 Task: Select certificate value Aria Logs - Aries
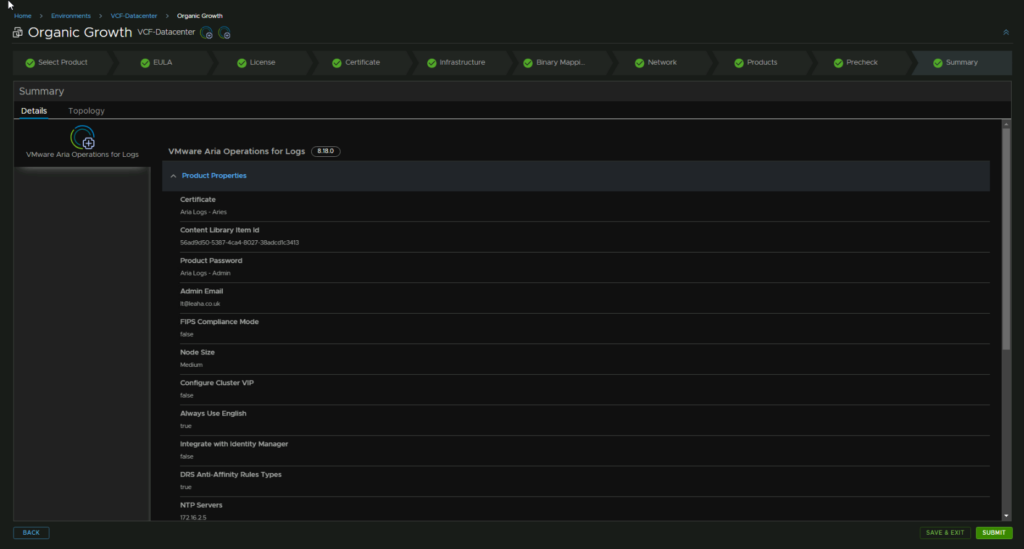[203, 212]
